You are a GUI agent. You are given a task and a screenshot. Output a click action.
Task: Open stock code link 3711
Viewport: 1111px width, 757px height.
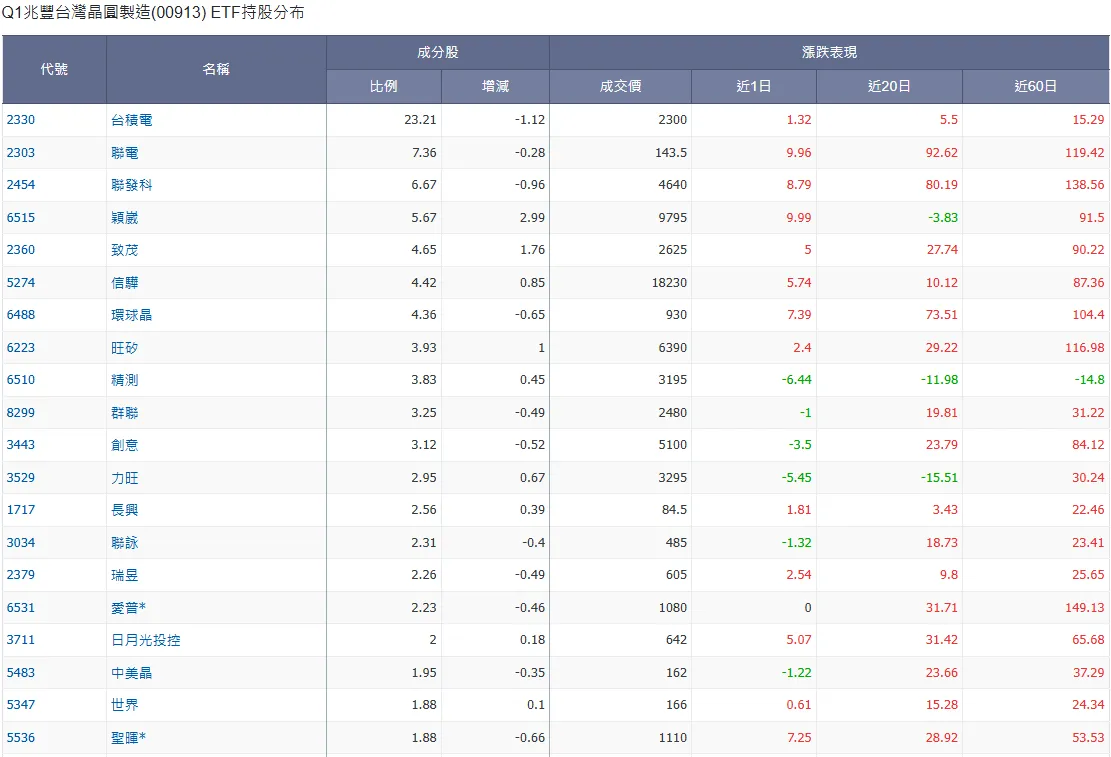21,639
